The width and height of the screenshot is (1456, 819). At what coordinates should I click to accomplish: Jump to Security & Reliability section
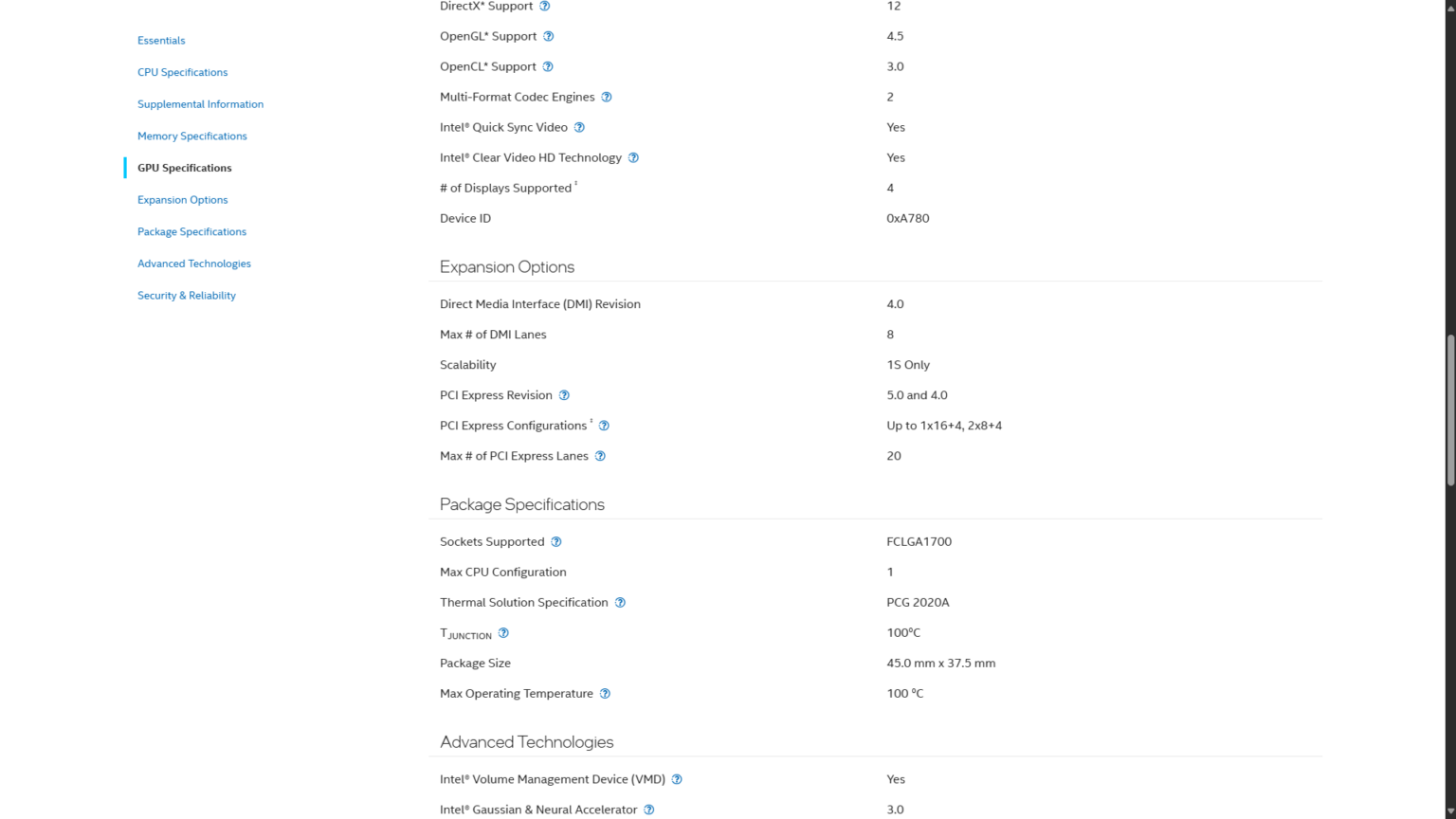click(187, 295)
